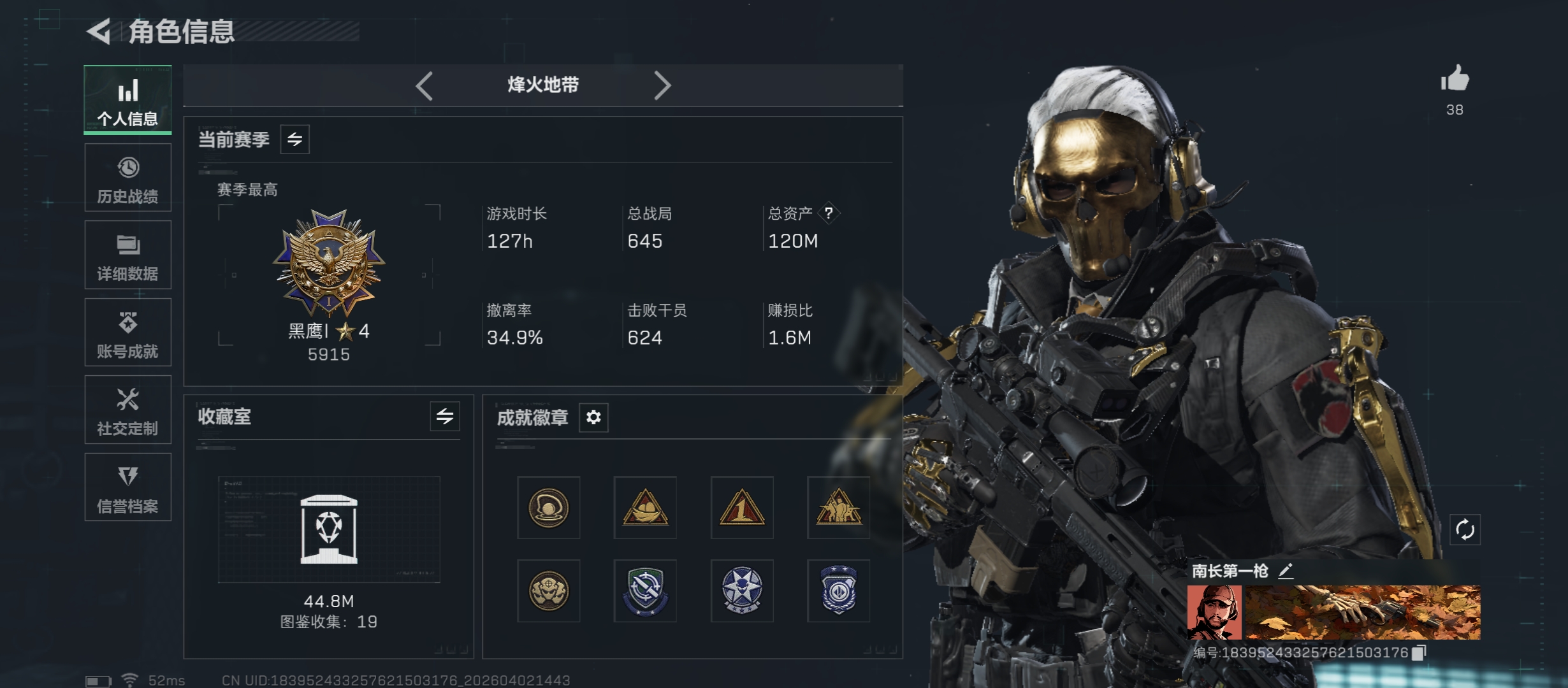This screenshot has width=1568, height=688.
Task: Give a thumbs-up like to the profile
Action: point(1455,80)
